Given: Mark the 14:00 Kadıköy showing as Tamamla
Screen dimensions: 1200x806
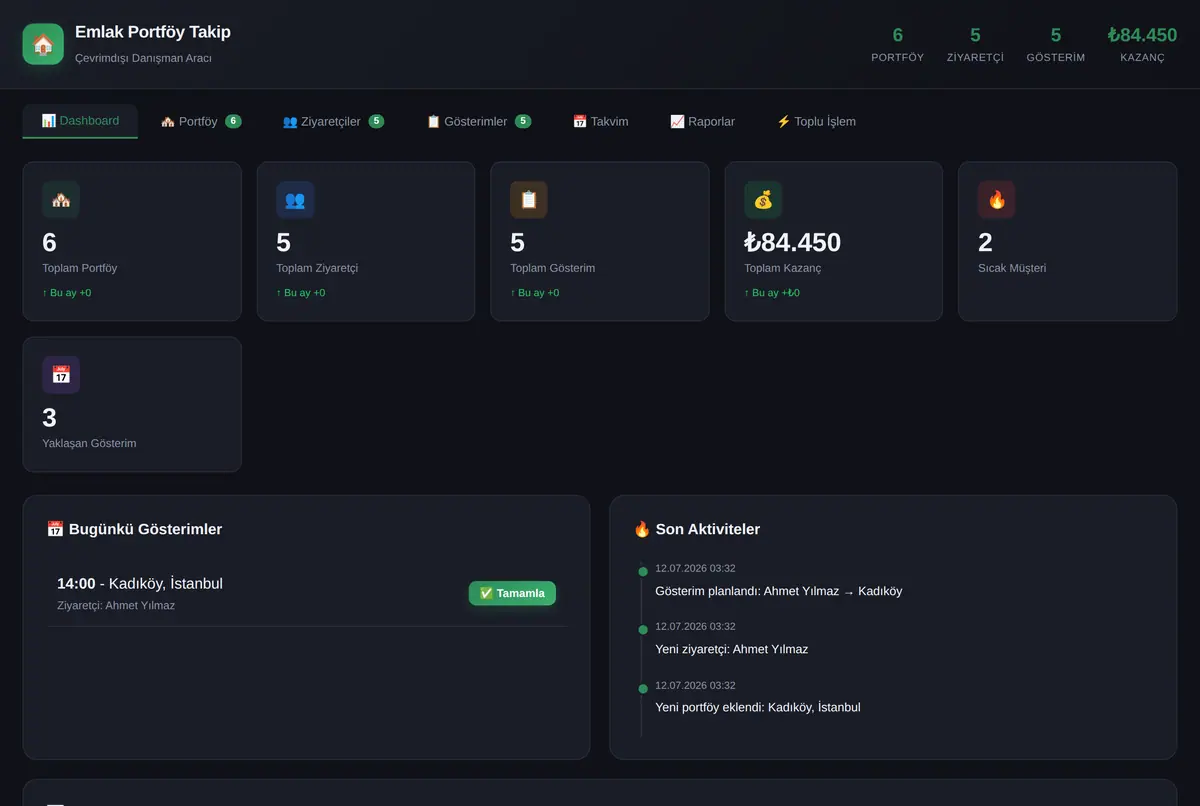Looking at the screenshot, I should (512, 593).
